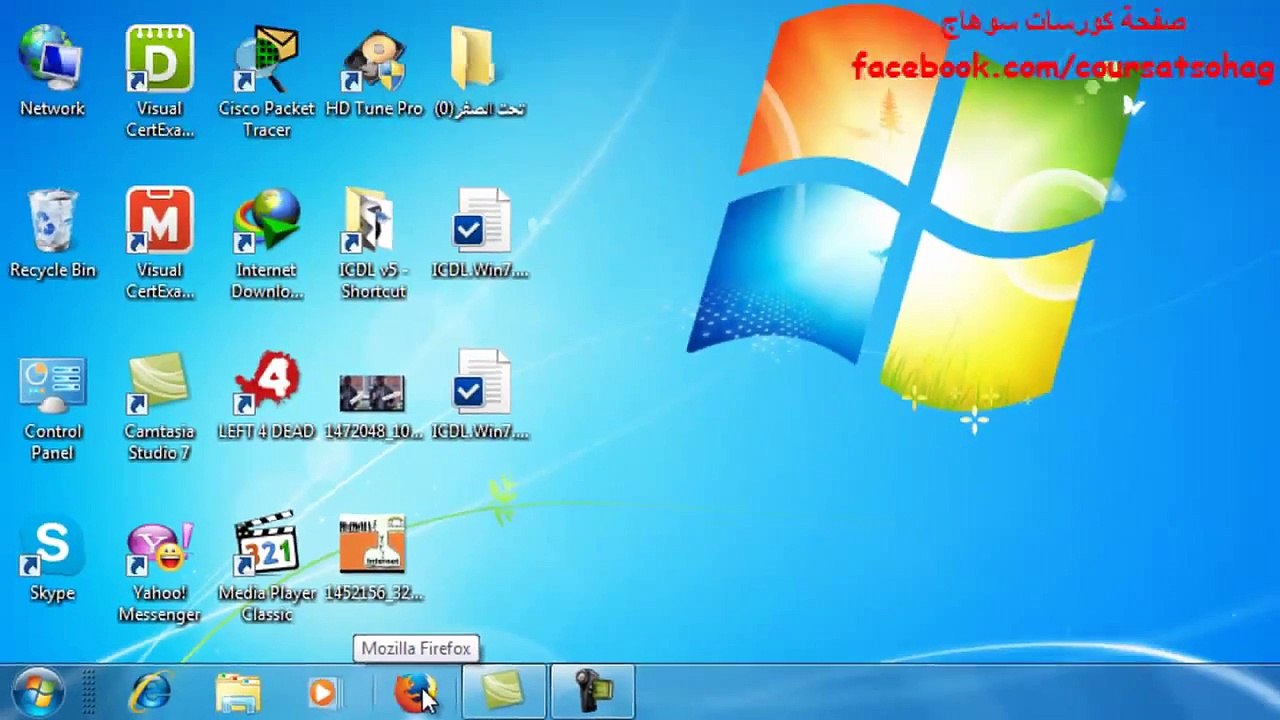This screenshot has width=1280, height=720.
Task: Select the ICDL v5 - Shortcut folder
Action: pyautogui.click(x=373, y=243)
